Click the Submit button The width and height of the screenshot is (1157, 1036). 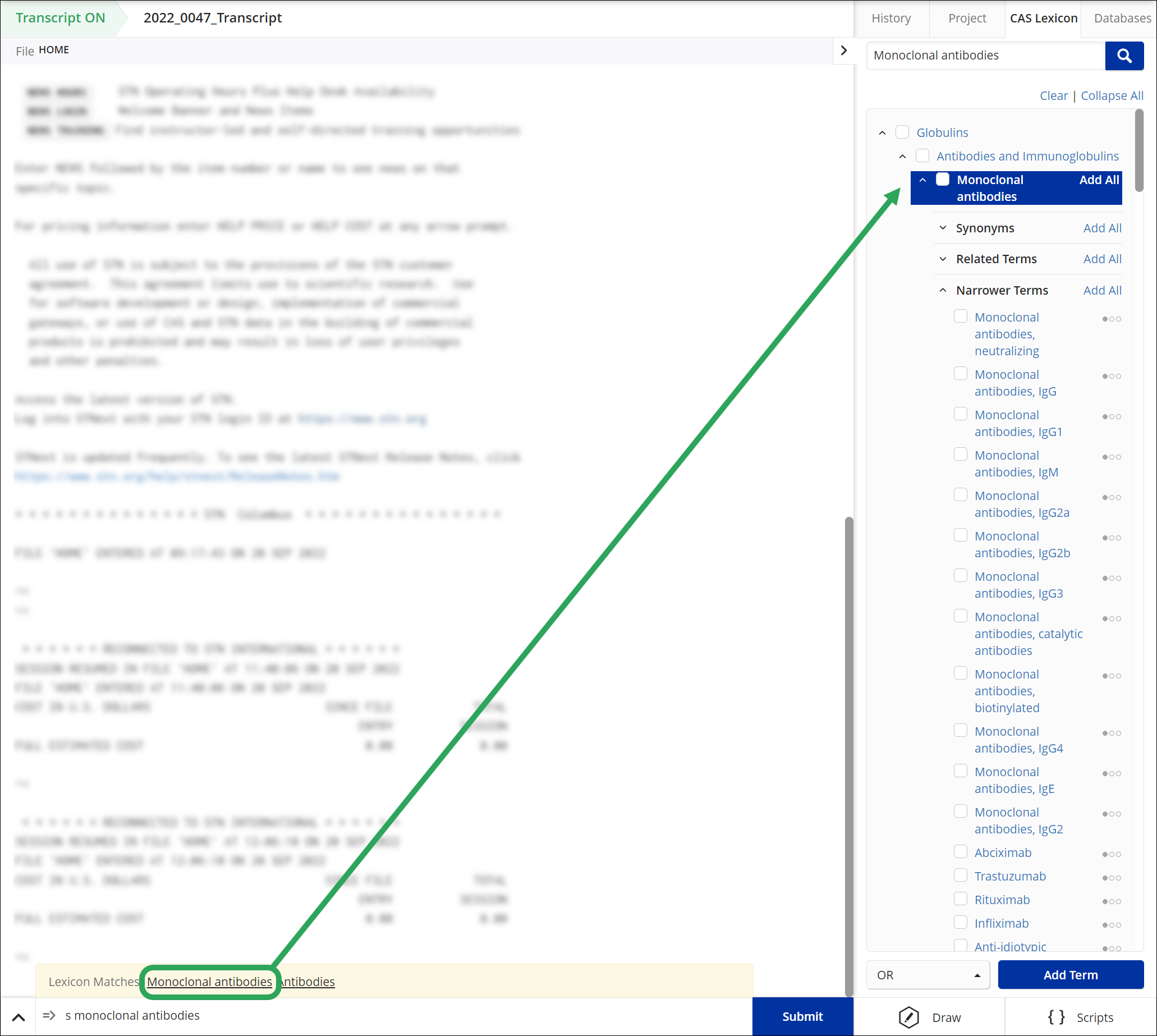802,1017
